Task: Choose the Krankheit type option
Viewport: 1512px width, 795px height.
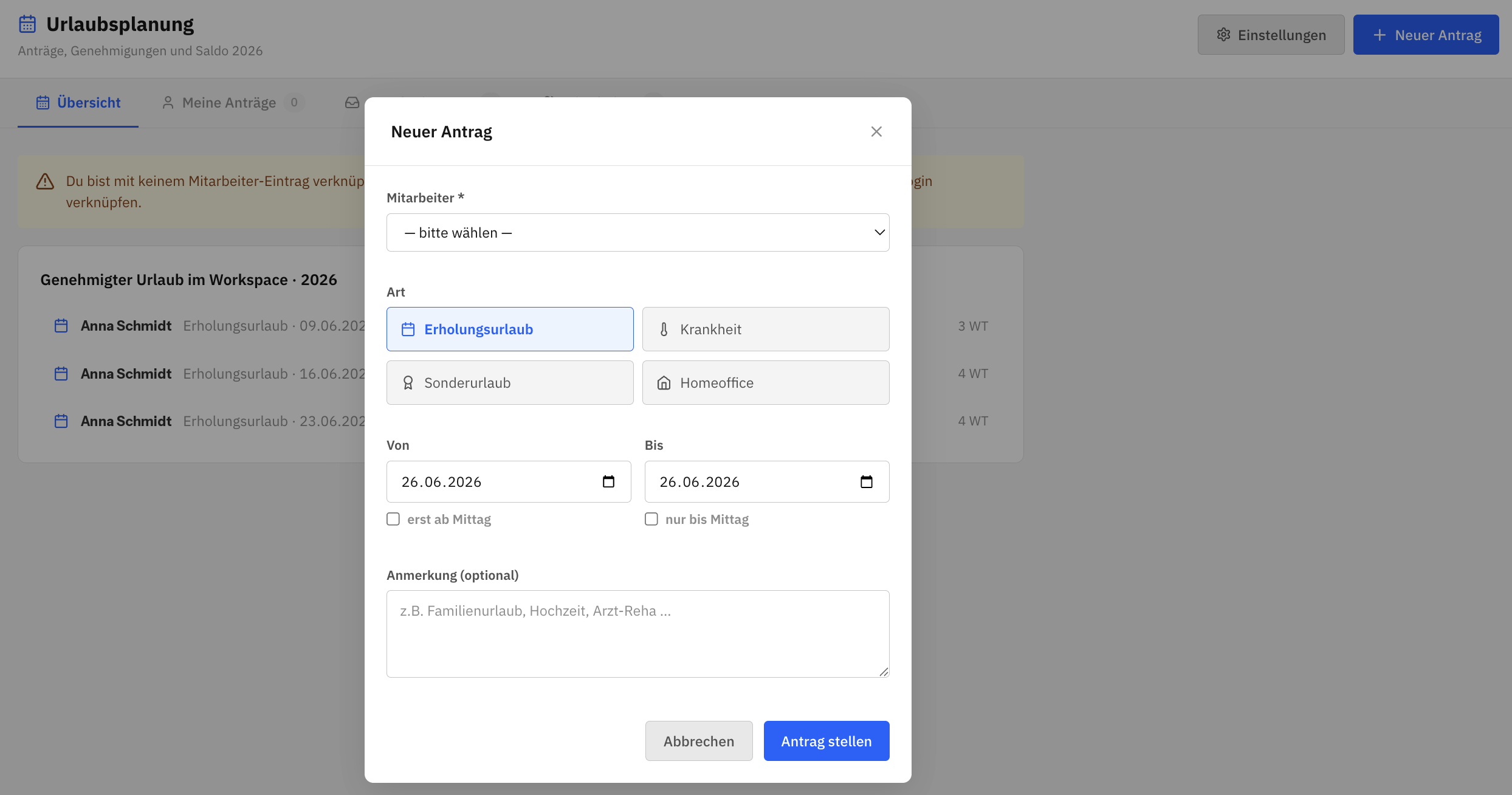Action: tap(765, 329)
